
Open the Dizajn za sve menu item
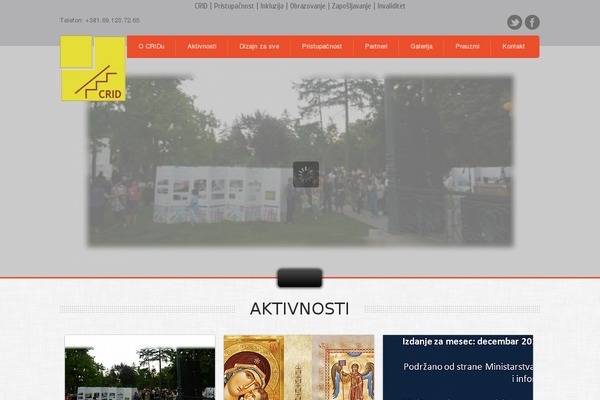click(259, 46)
